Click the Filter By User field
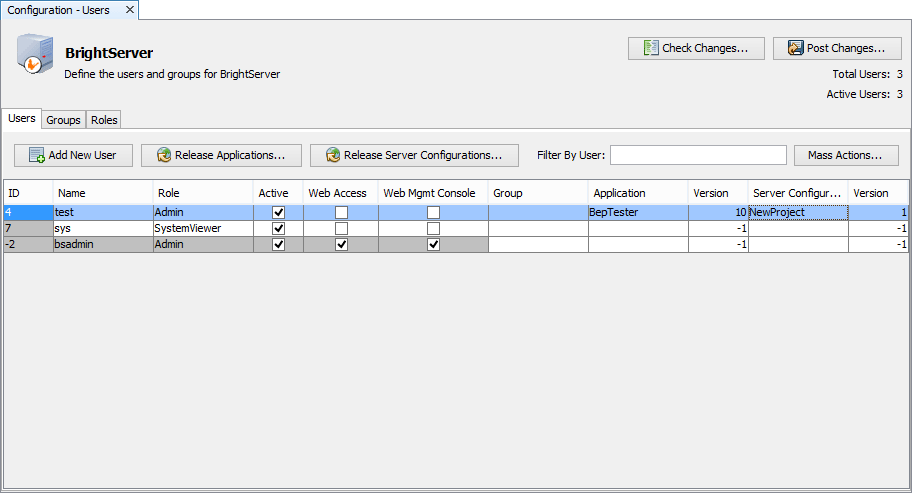The height and width of the screenshot is (493, 912). coord(698,155)
